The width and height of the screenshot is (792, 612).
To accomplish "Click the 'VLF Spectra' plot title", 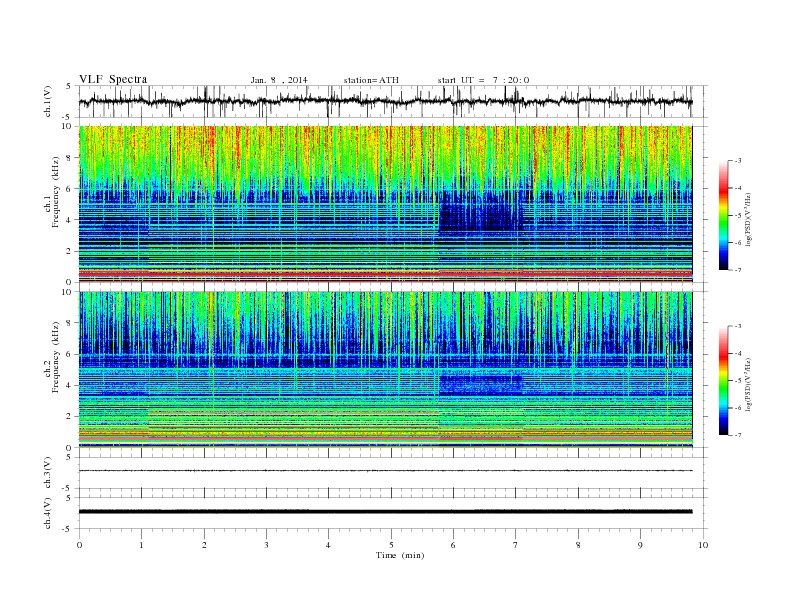I will (113, 79).
